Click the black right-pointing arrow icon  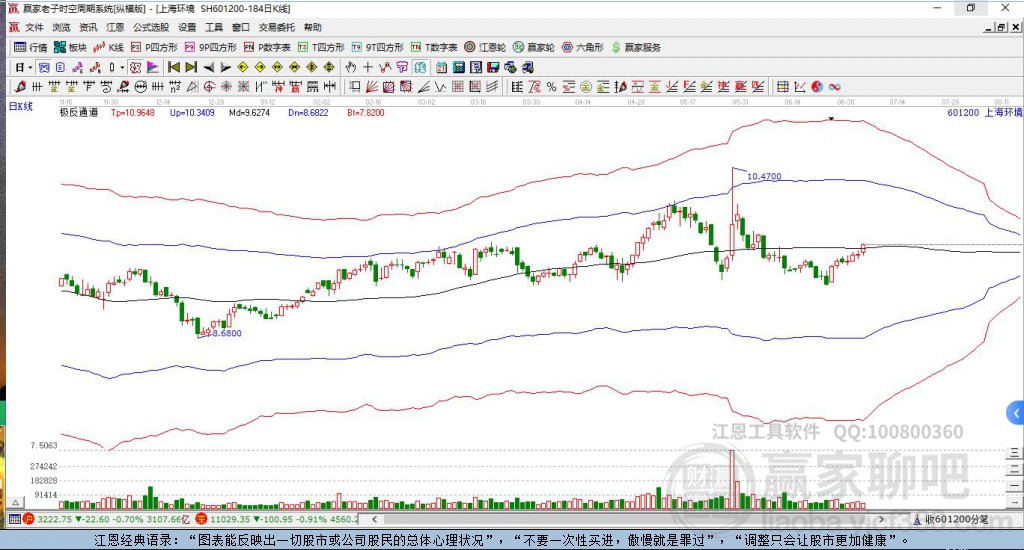(225, 67)
